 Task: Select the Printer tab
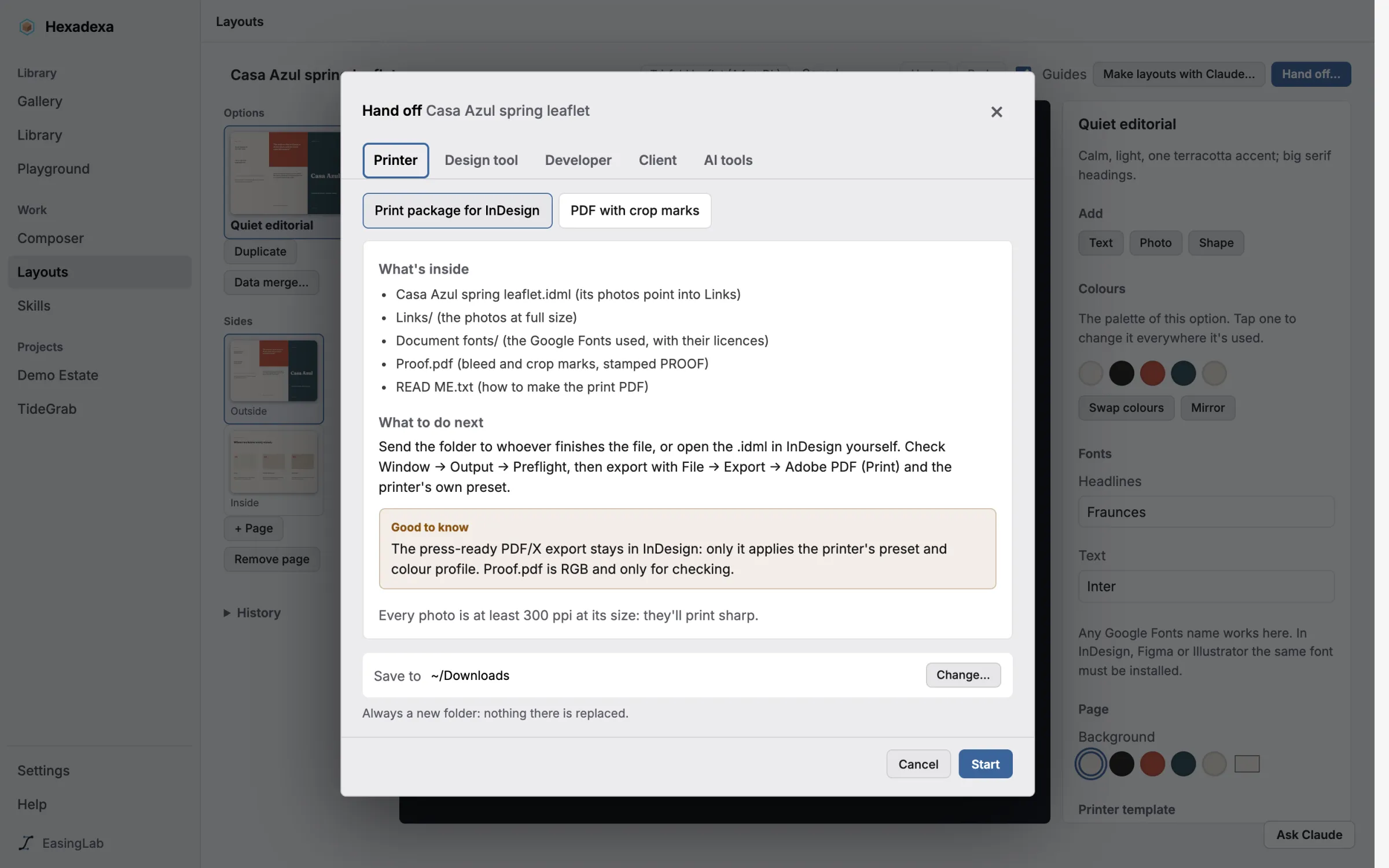(x=395, y=160)
